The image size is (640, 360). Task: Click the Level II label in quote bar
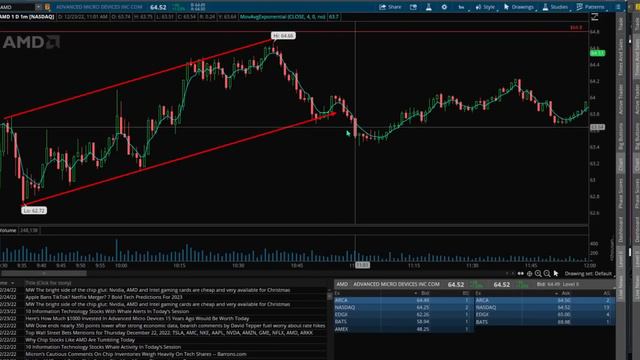[571, 284]
